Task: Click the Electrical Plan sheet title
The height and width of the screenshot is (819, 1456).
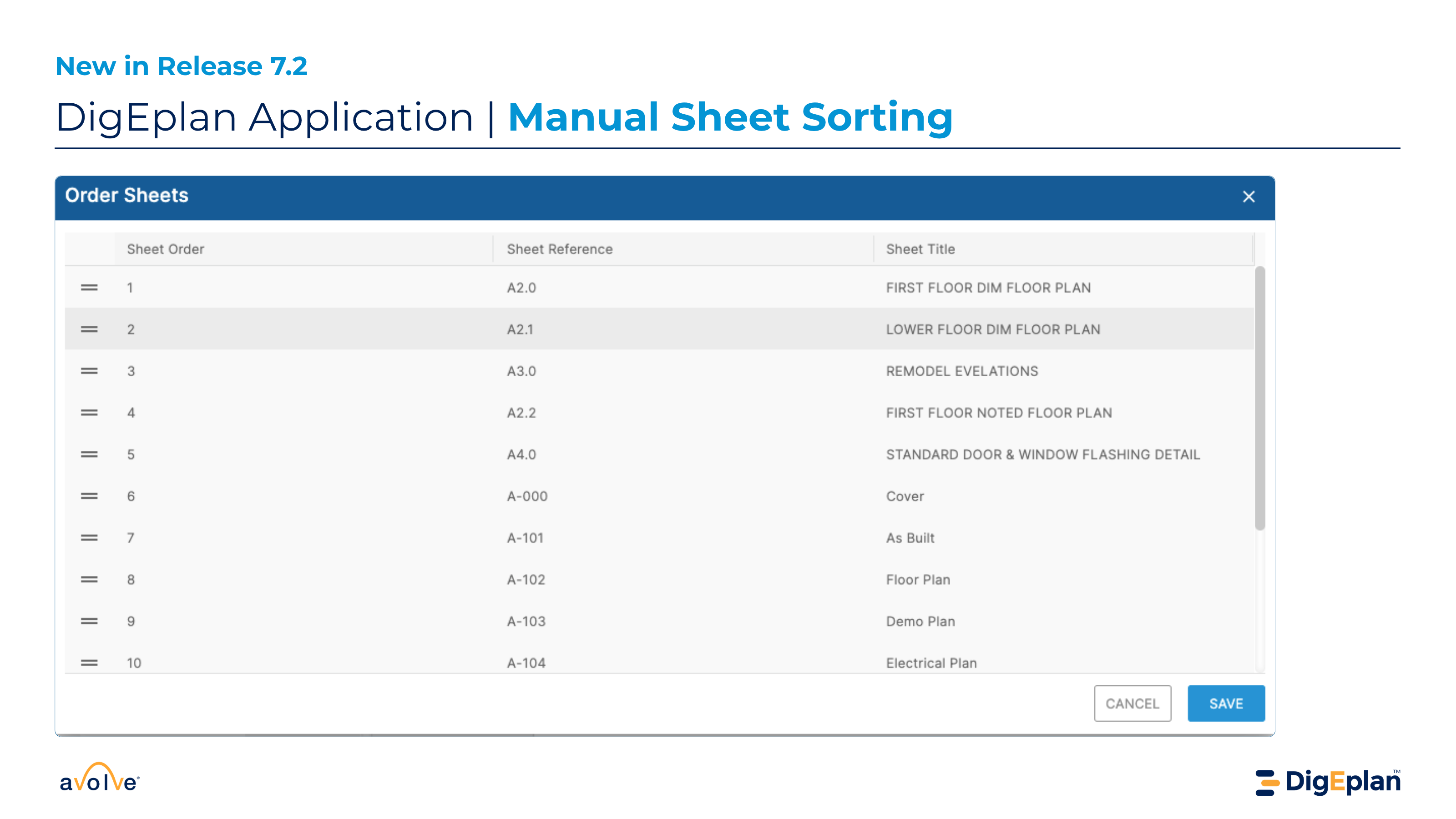Action: click(x=931, y=663)
